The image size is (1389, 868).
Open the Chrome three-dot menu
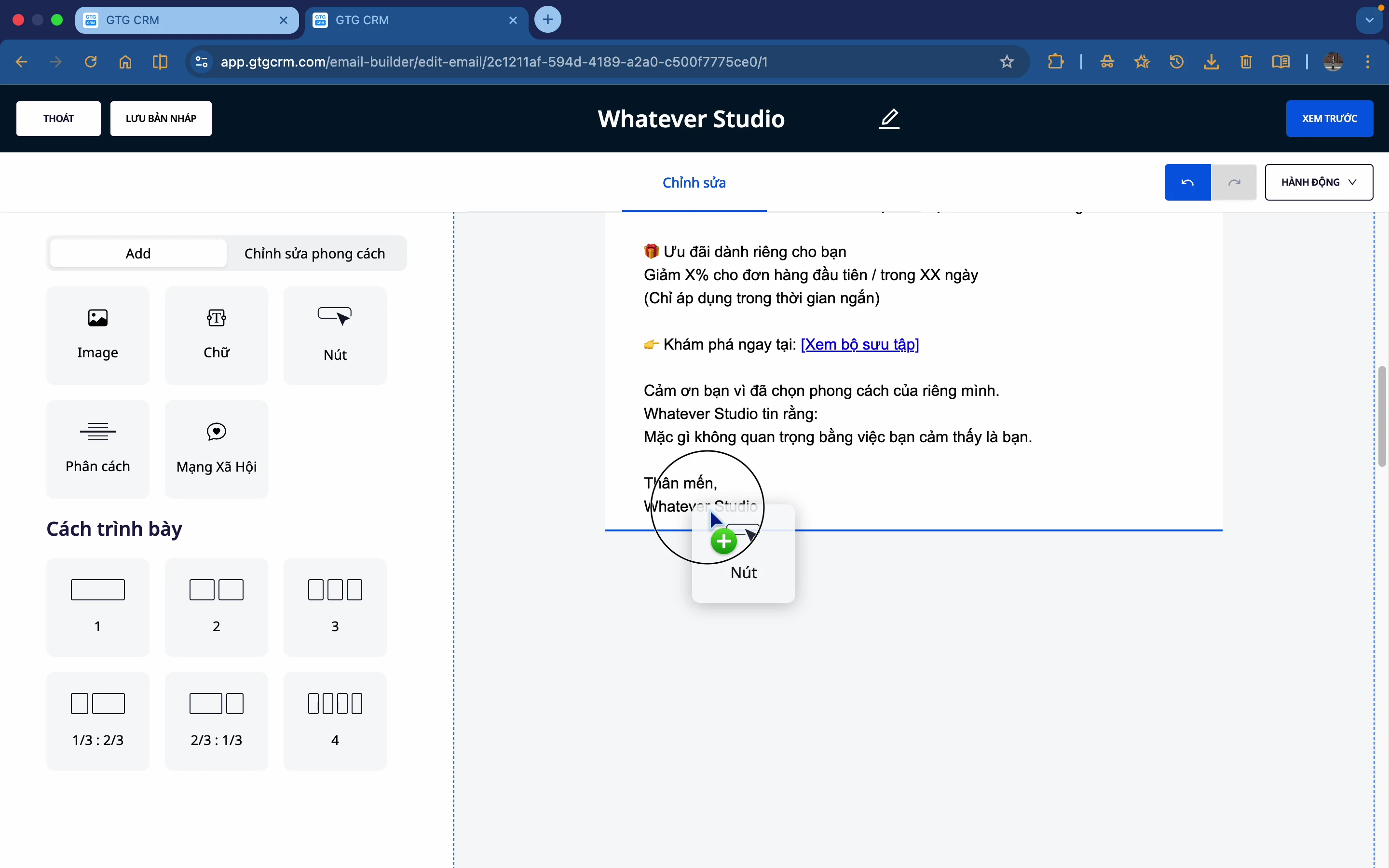click(1368, 61)
